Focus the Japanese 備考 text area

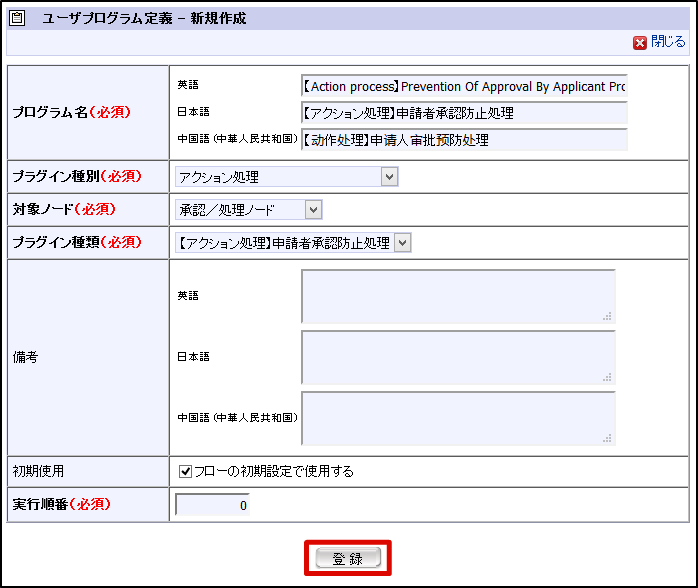point(457,357)
